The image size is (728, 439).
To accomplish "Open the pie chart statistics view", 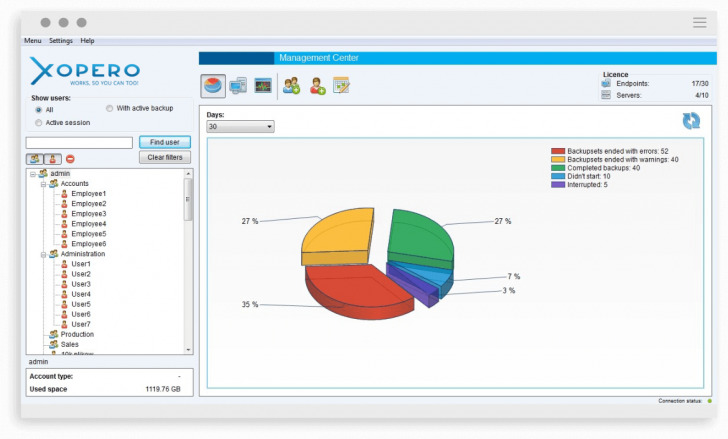I will 213,86.
